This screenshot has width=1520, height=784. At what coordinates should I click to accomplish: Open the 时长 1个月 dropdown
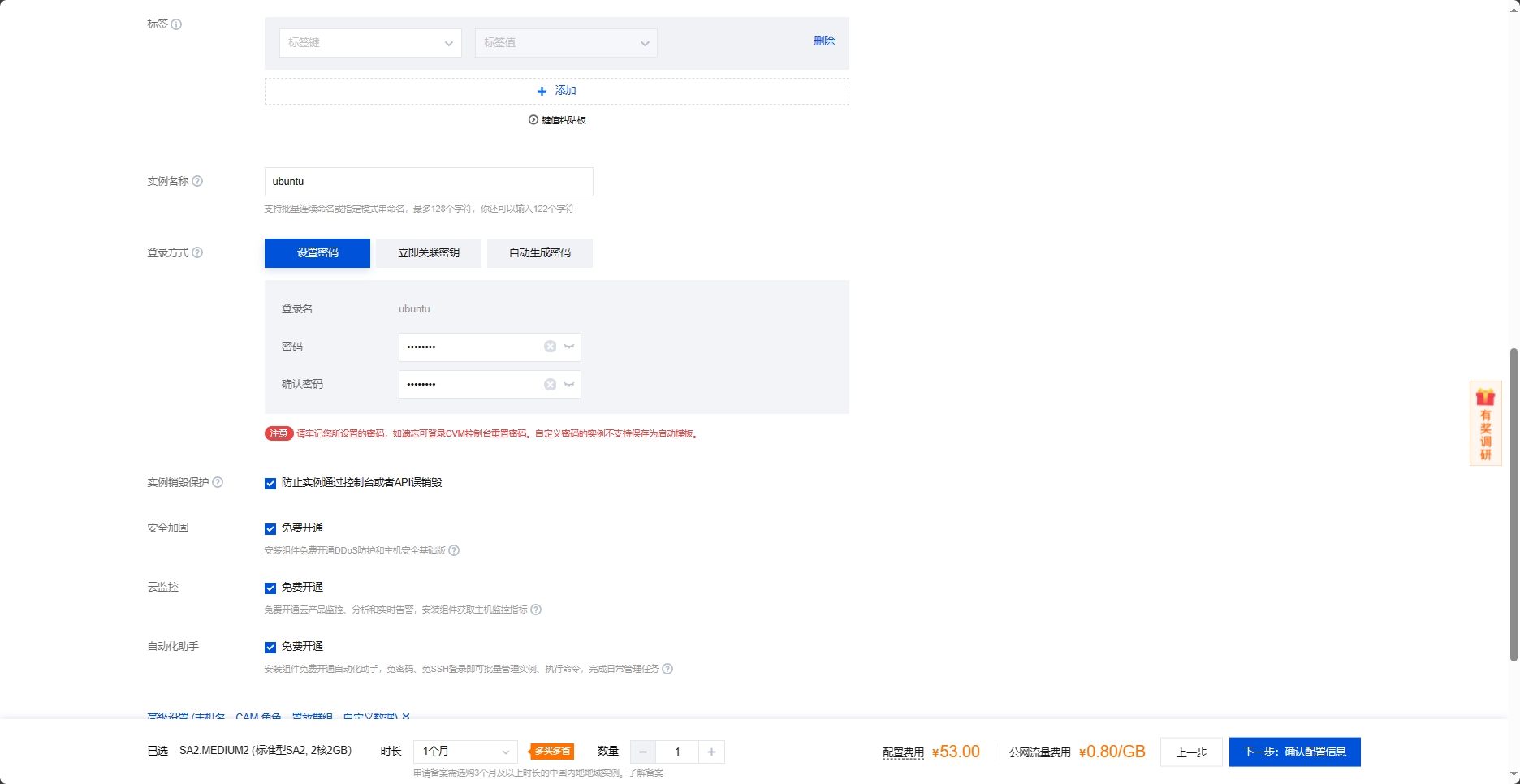pos(465,752)
